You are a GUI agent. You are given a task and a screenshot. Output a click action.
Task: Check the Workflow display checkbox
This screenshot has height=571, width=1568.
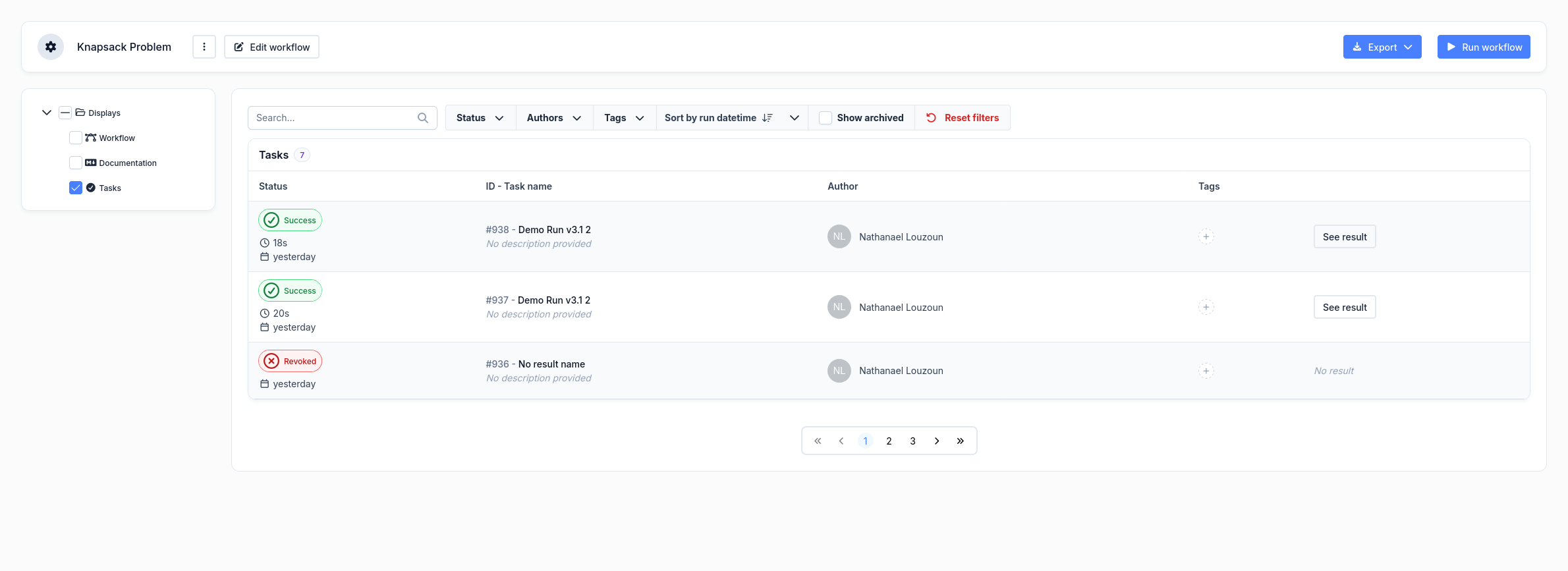tap(76, 138)
